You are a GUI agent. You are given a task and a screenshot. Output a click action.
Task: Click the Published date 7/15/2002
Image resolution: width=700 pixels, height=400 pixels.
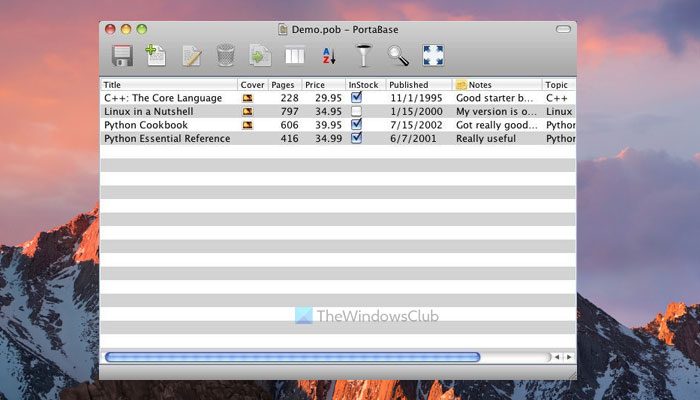click(416, 125)
